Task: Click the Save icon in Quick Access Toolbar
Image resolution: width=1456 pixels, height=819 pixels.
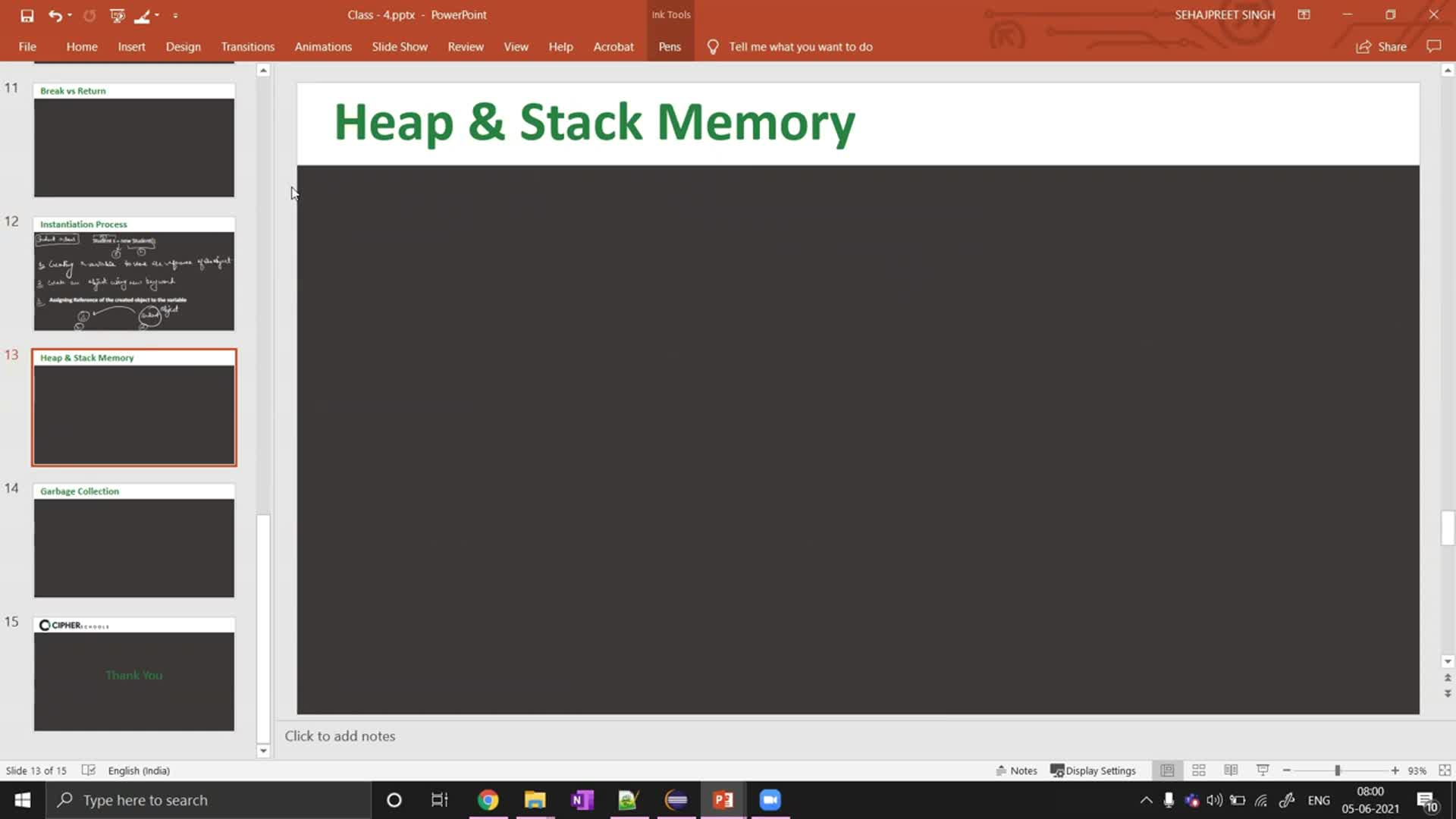Action: (28, 15)
